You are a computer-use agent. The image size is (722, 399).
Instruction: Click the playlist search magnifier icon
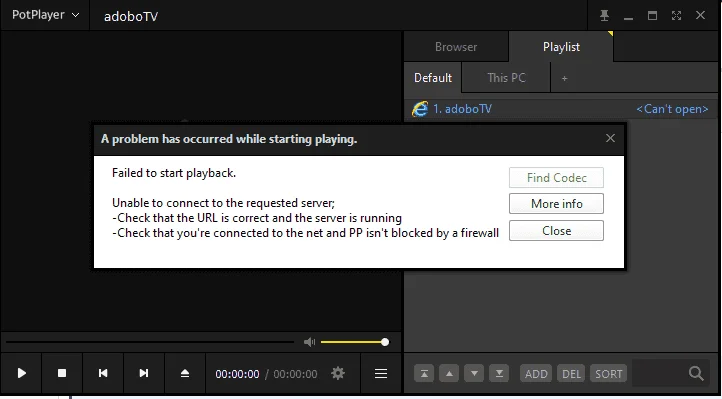click(x=696, y=373)
